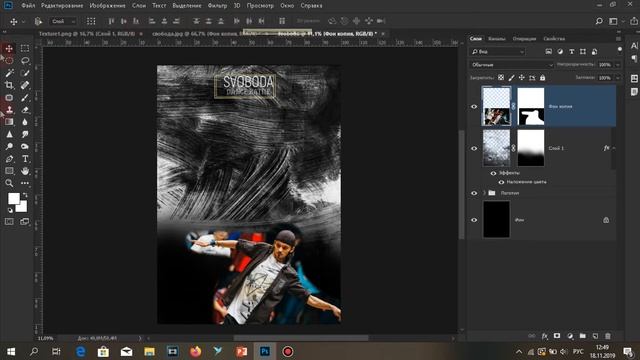Create a new group folder icon
The height and width of the screenshot is (360, 640).
point(582,336)
